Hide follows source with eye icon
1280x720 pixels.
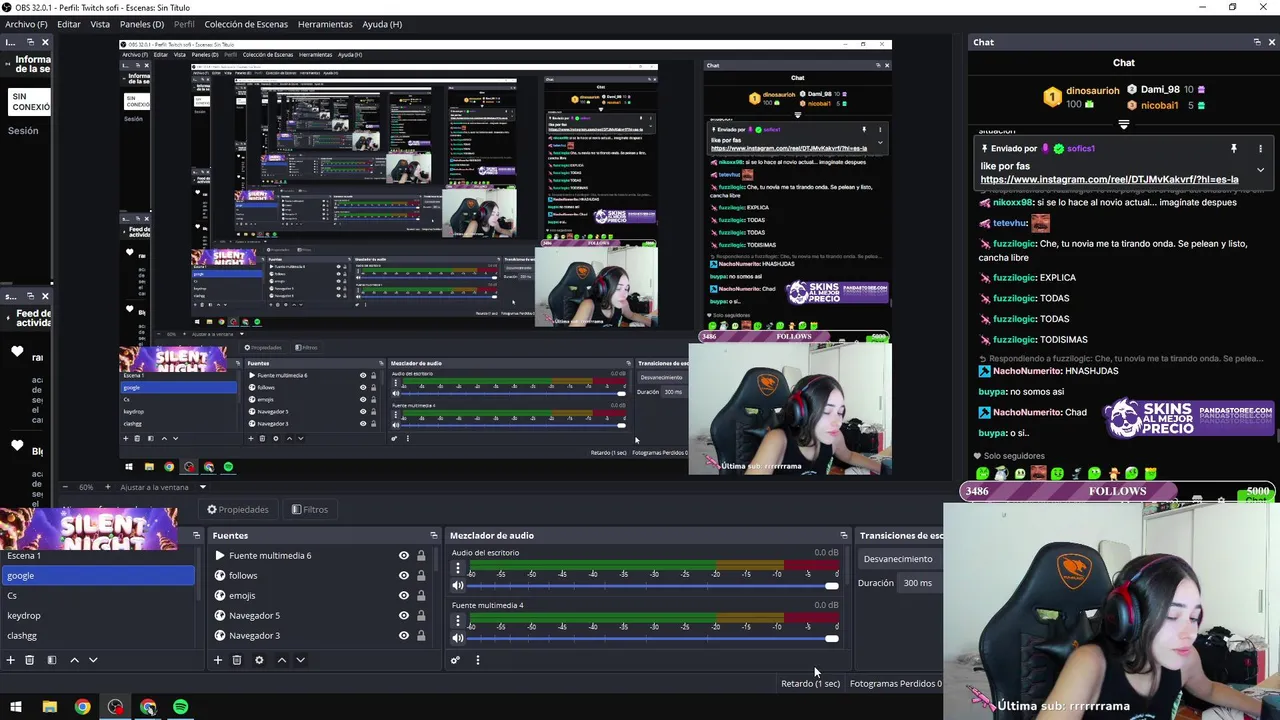(404, 576)
